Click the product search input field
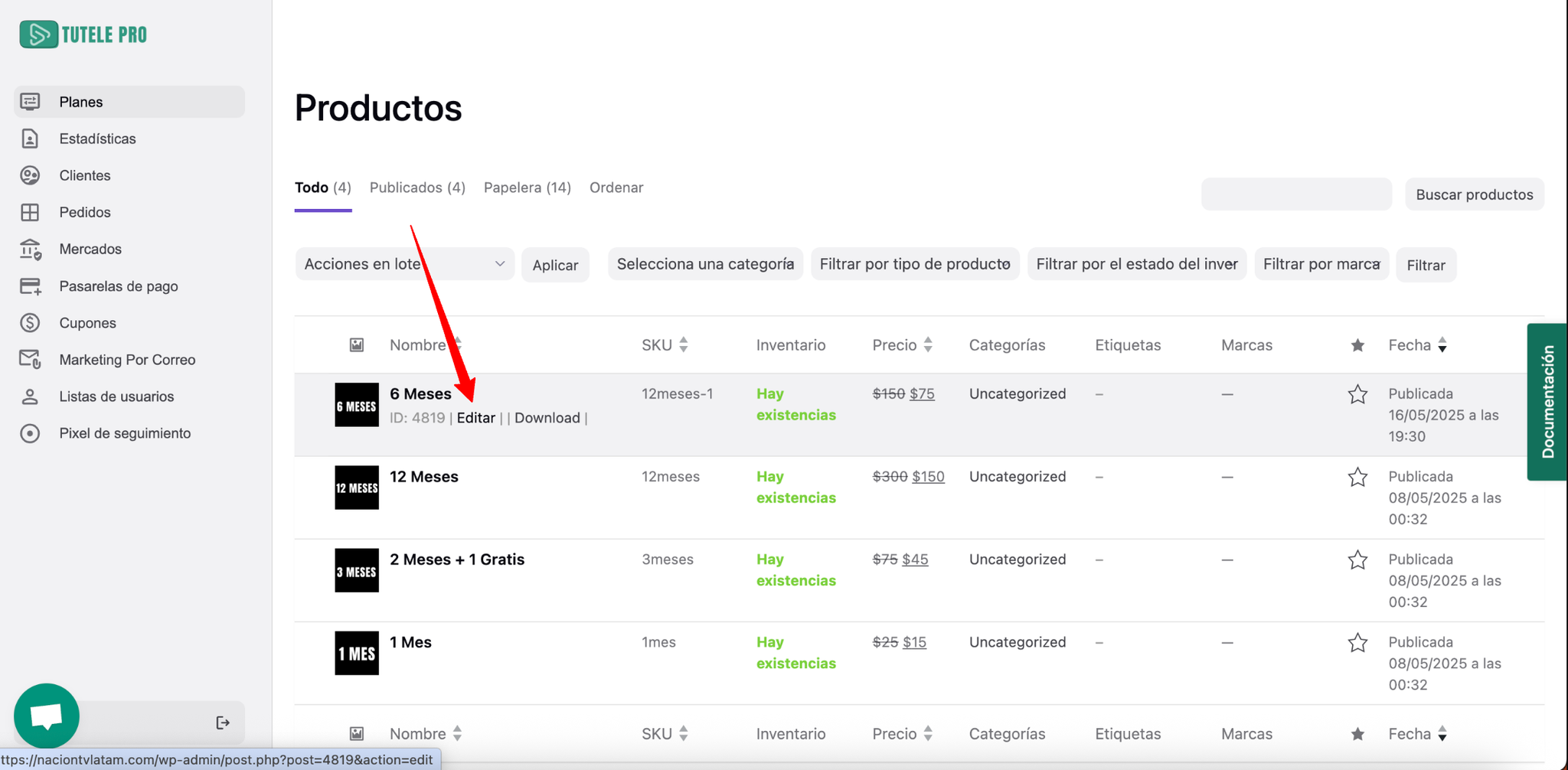The height and width of the screenshot is (770, 1568). tap(1296, 194)
